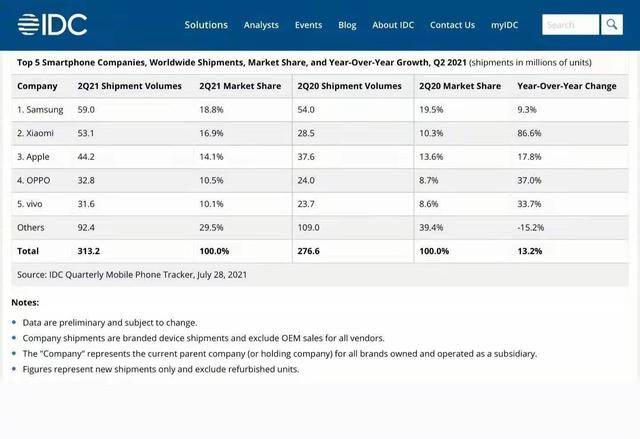Click OPPO's 37.0% year-over-year change

click(529, 180)
